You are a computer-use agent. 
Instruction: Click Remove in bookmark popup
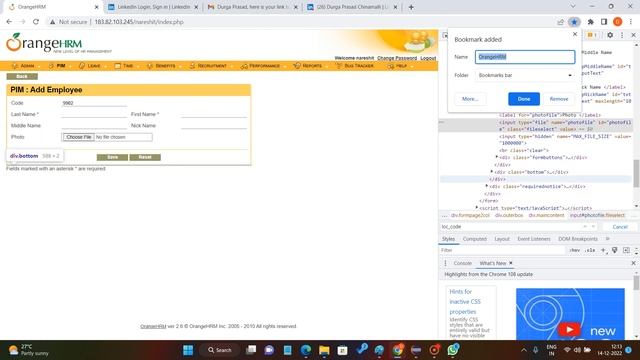(559, 99)
